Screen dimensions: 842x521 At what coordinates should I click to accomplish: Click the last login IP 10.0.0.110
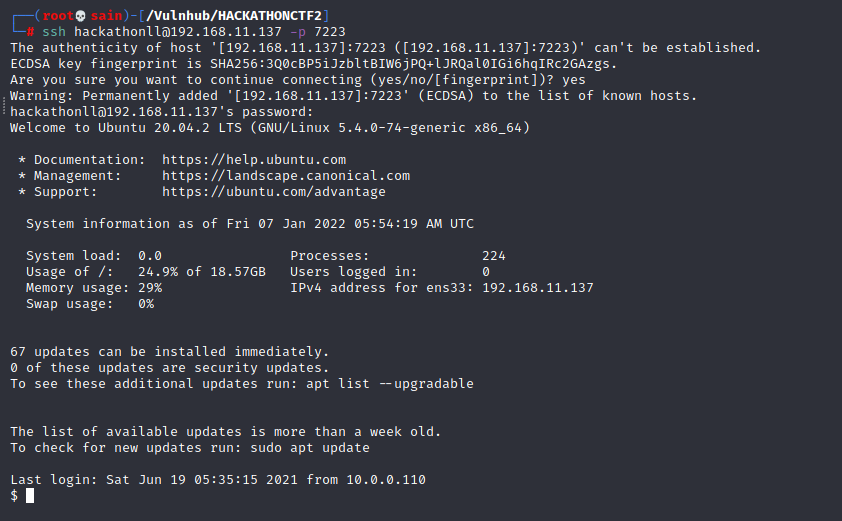point(386,480)
